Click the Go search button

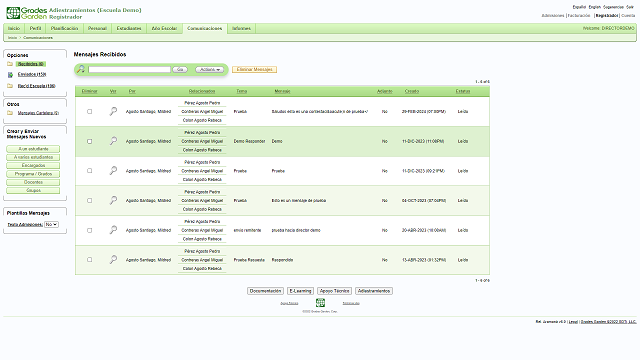point(180,69)
